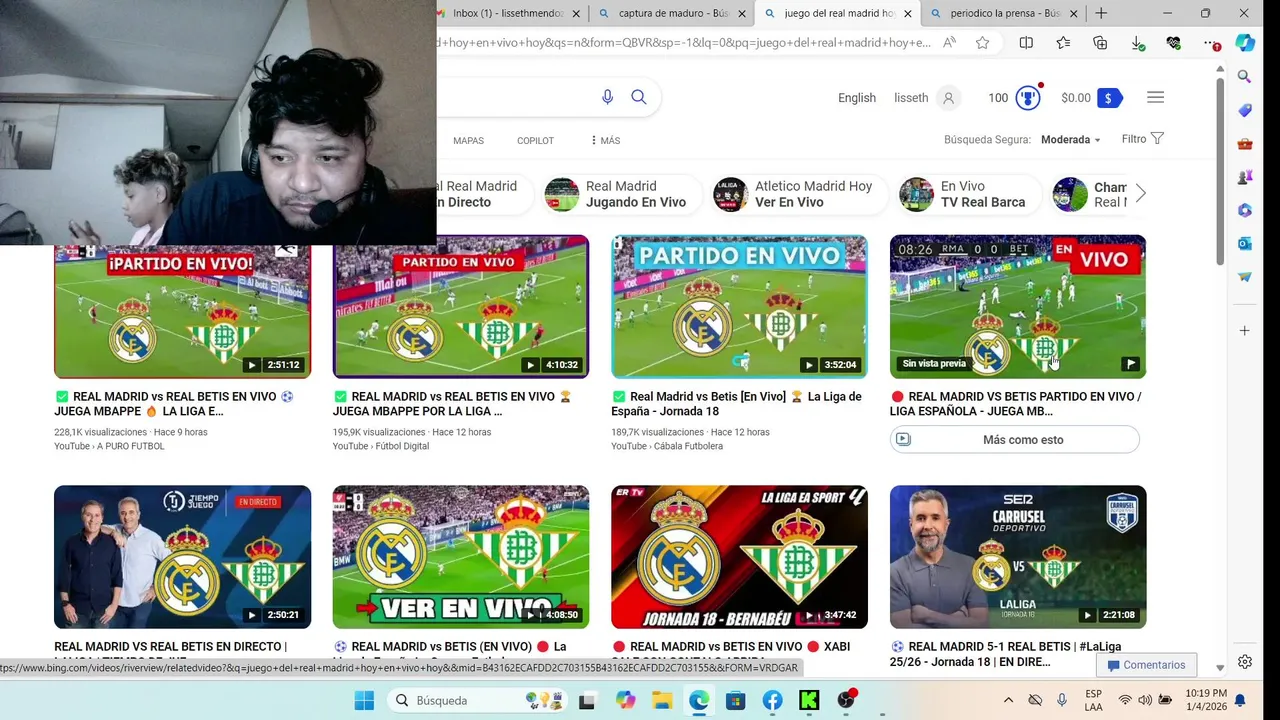Open the lisseth account profile icon

pos(949,97)
